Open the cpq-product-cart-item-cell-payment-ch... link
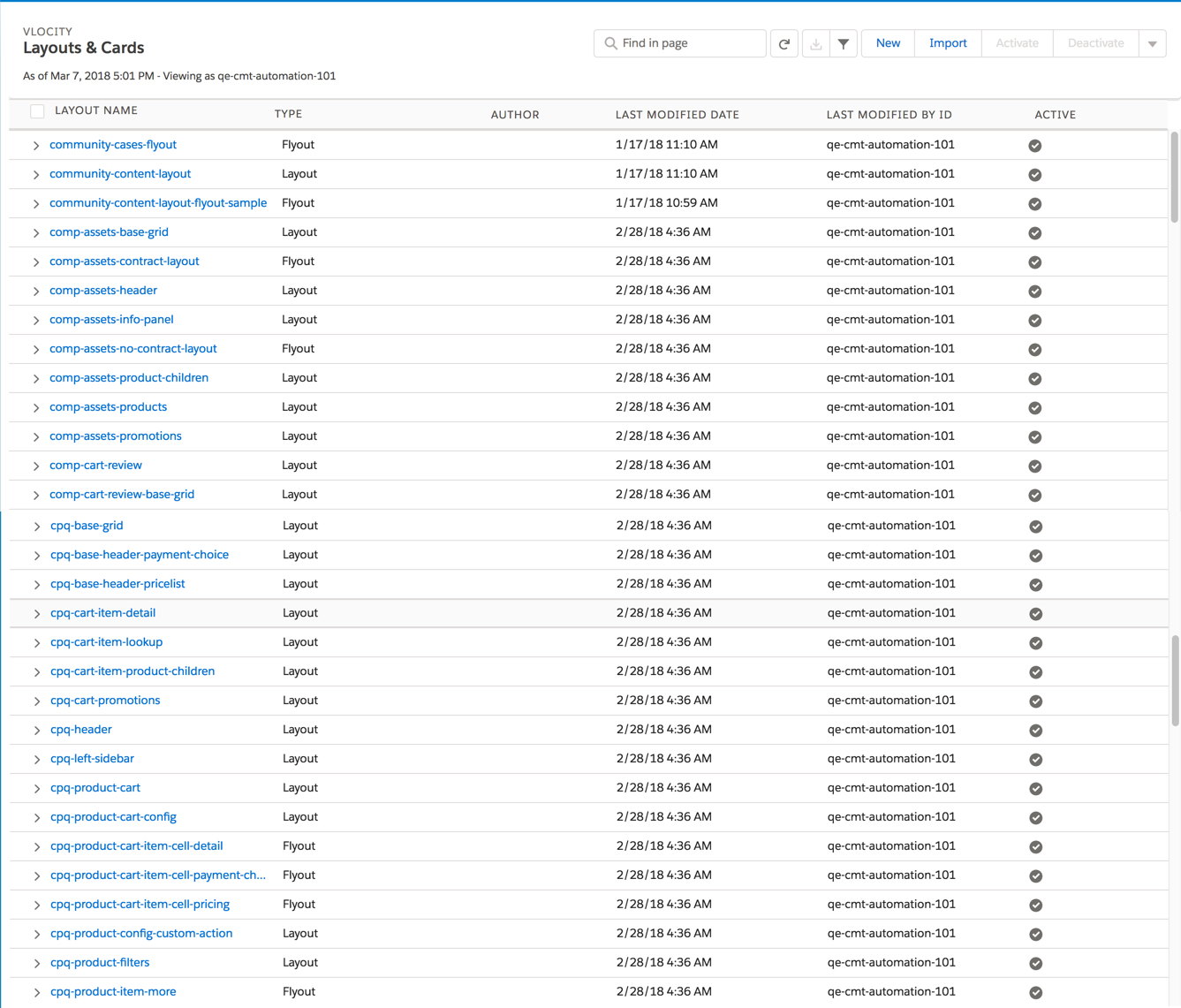This screenshot has height=1008, width=1181. (x=158, y=875)
